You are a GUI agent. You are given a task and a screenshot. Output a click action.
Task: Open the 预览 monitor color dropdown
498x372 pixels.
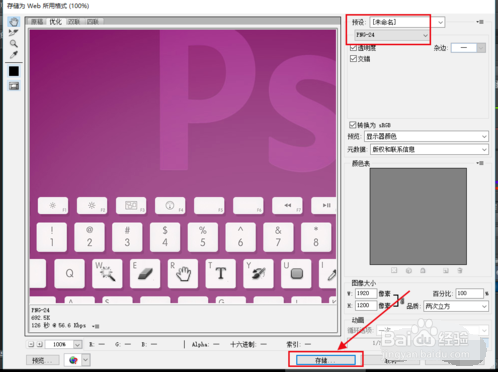click(426, 136)
